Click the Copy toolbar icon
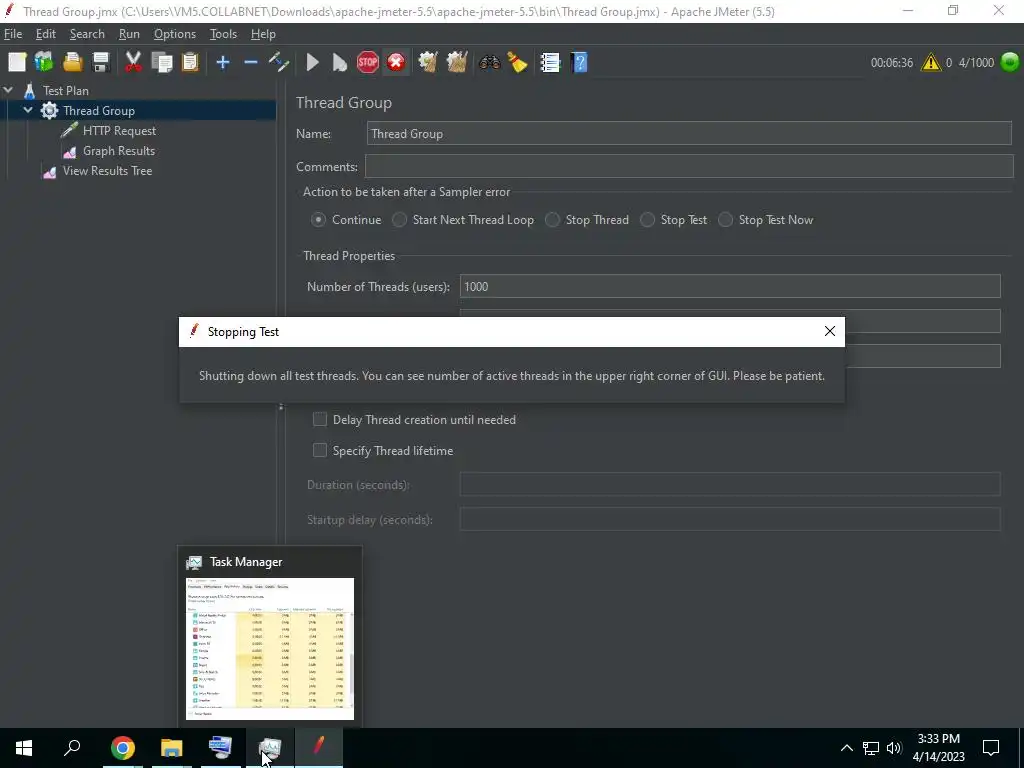The image size is (1024, 768). tap(161, 62)
